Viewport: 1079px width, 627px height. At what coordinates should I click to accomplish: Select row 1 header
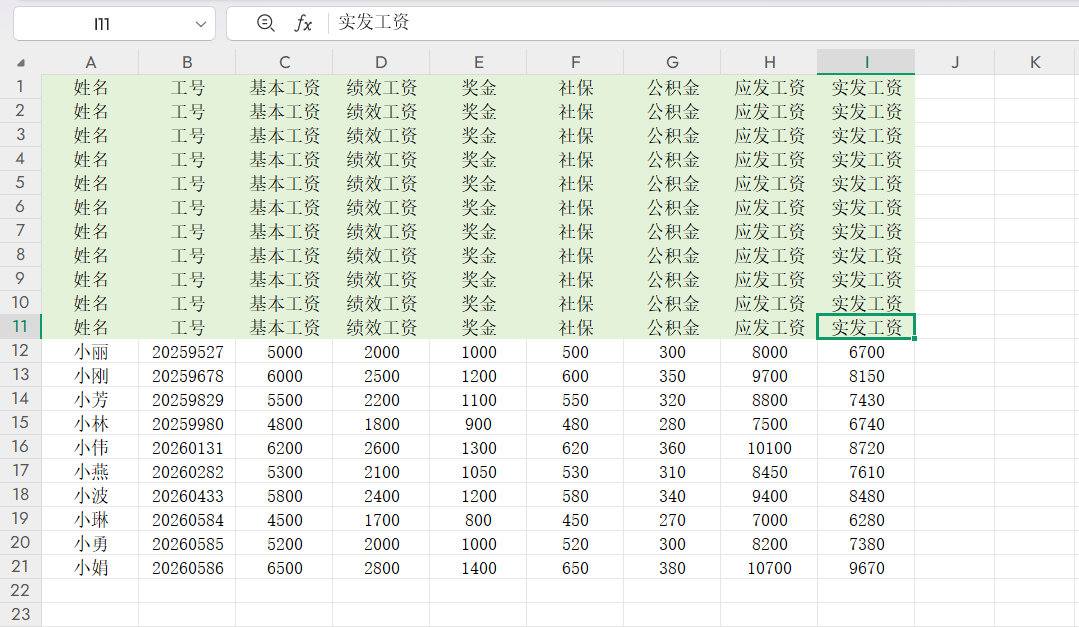click(20, 87)
